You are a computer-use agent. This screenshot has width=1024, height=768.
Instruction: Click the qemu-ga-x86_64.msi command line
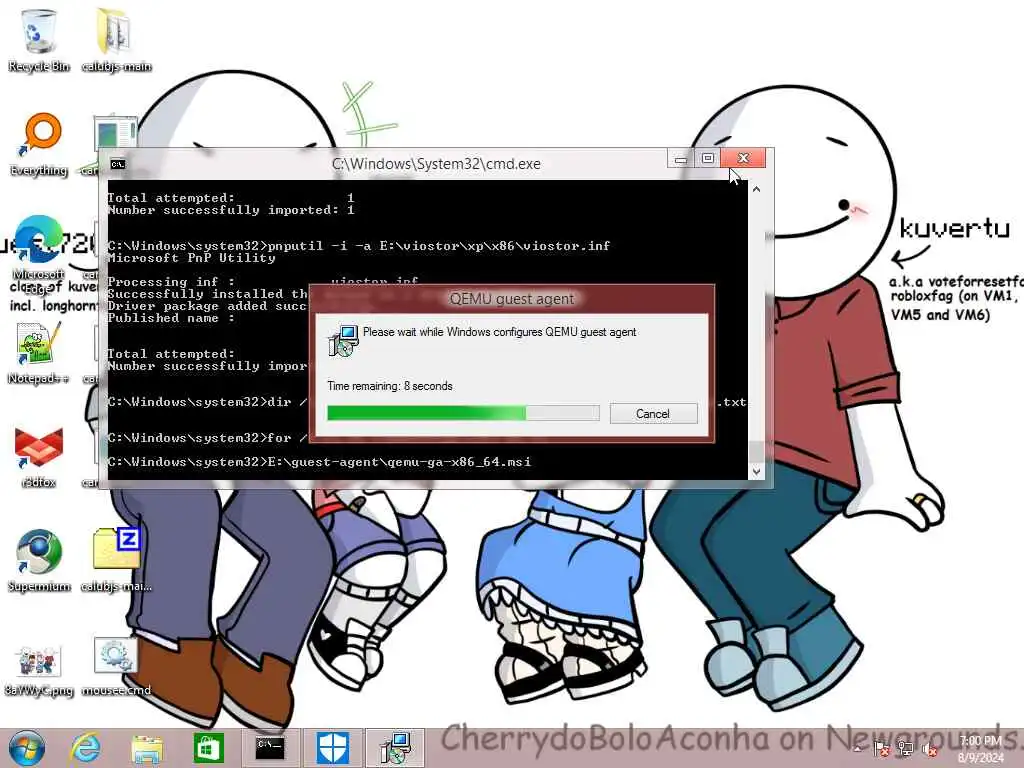pos(319,462)
